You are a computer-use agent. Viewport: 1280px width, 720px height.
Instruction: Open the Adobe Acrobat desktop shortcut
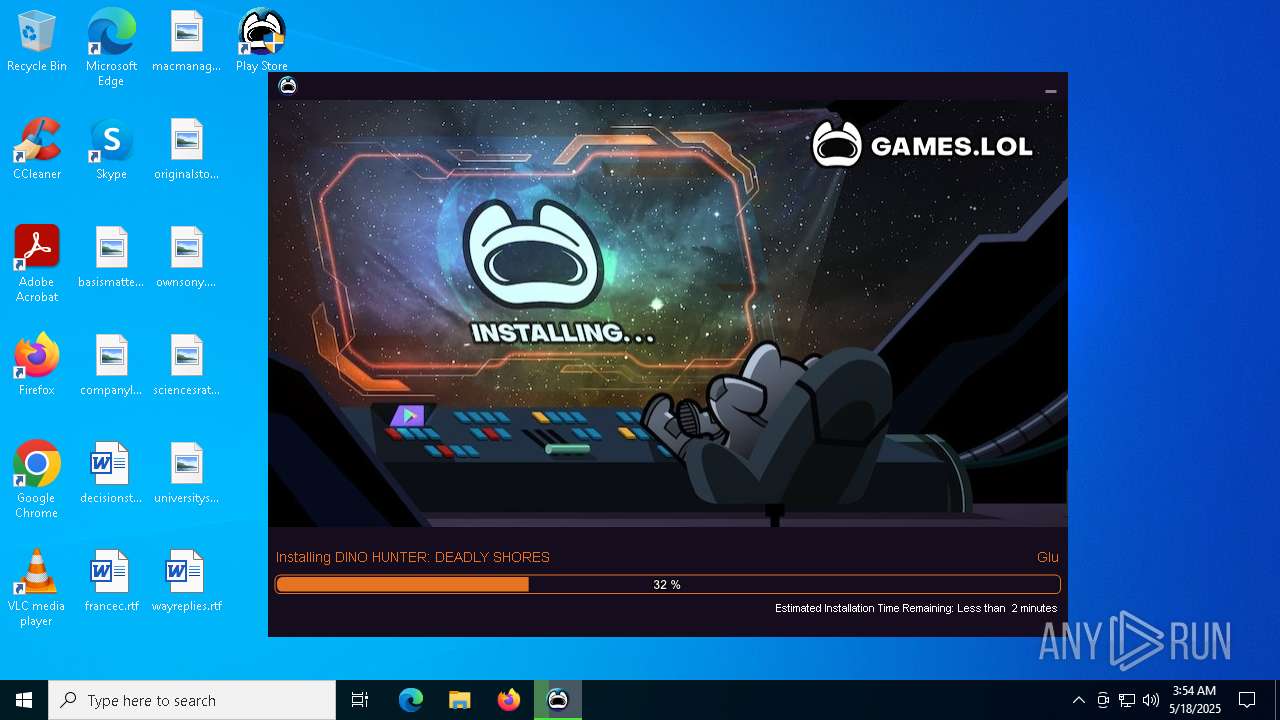[37, 264]
